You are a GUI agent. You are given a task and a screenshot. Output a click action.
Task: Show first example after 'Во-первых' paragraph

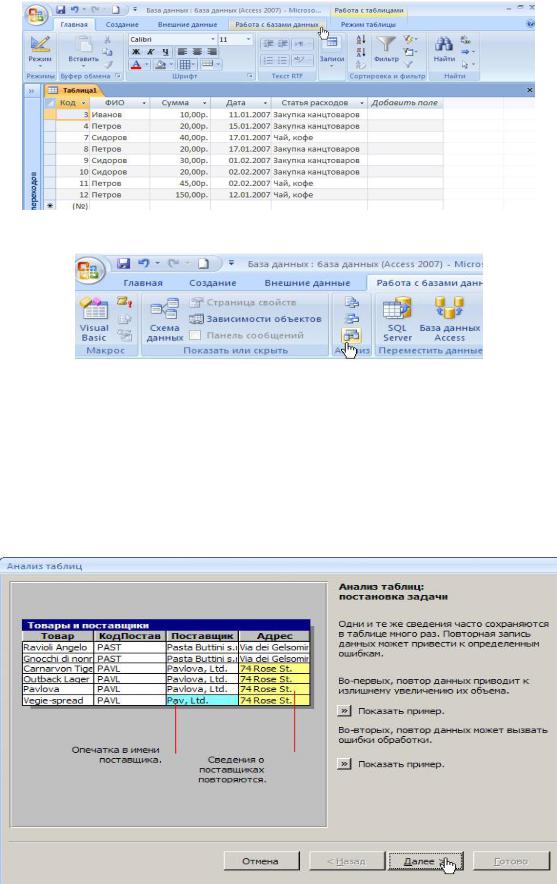[344, 710]
